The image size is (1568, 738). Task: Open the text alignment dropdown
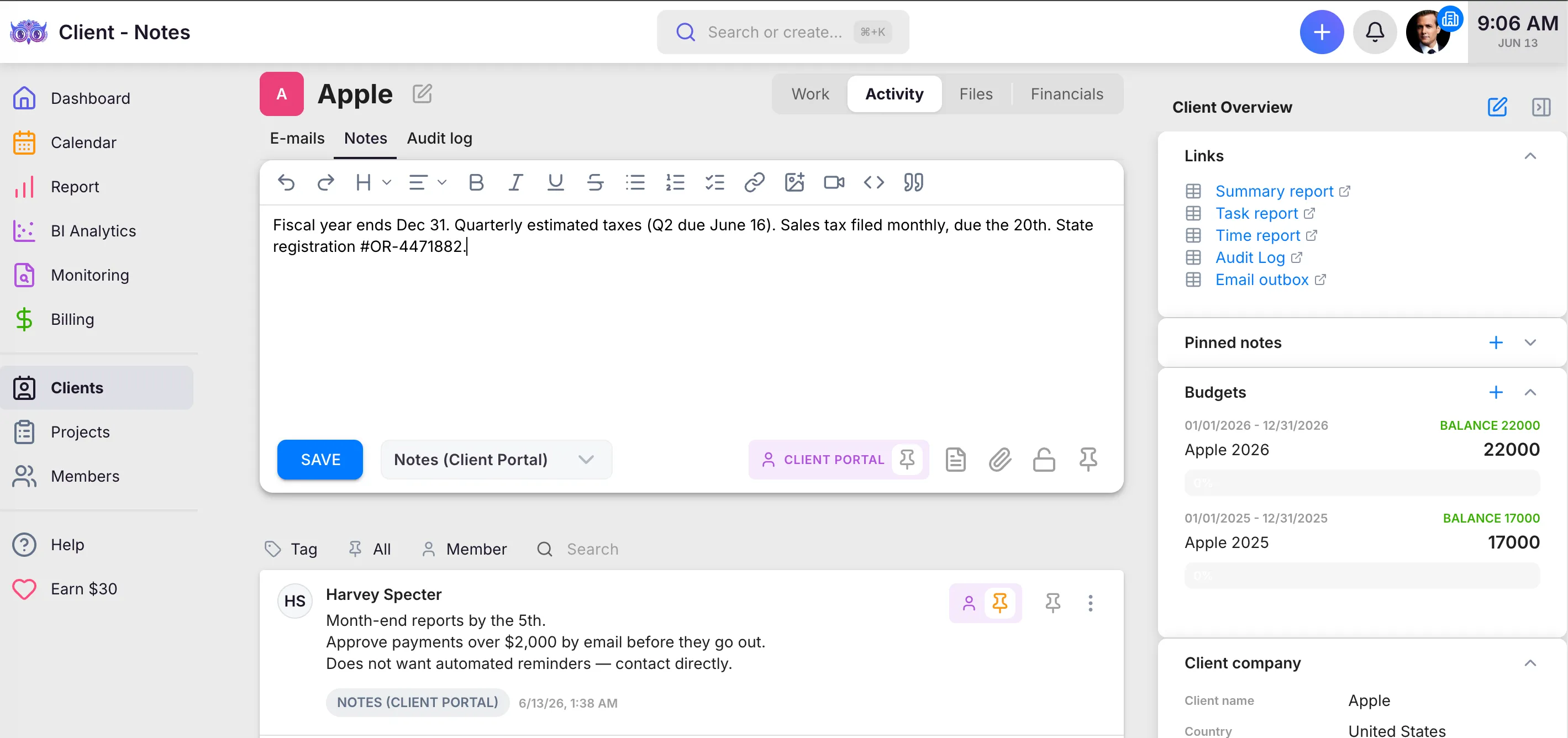pos(427,182)
